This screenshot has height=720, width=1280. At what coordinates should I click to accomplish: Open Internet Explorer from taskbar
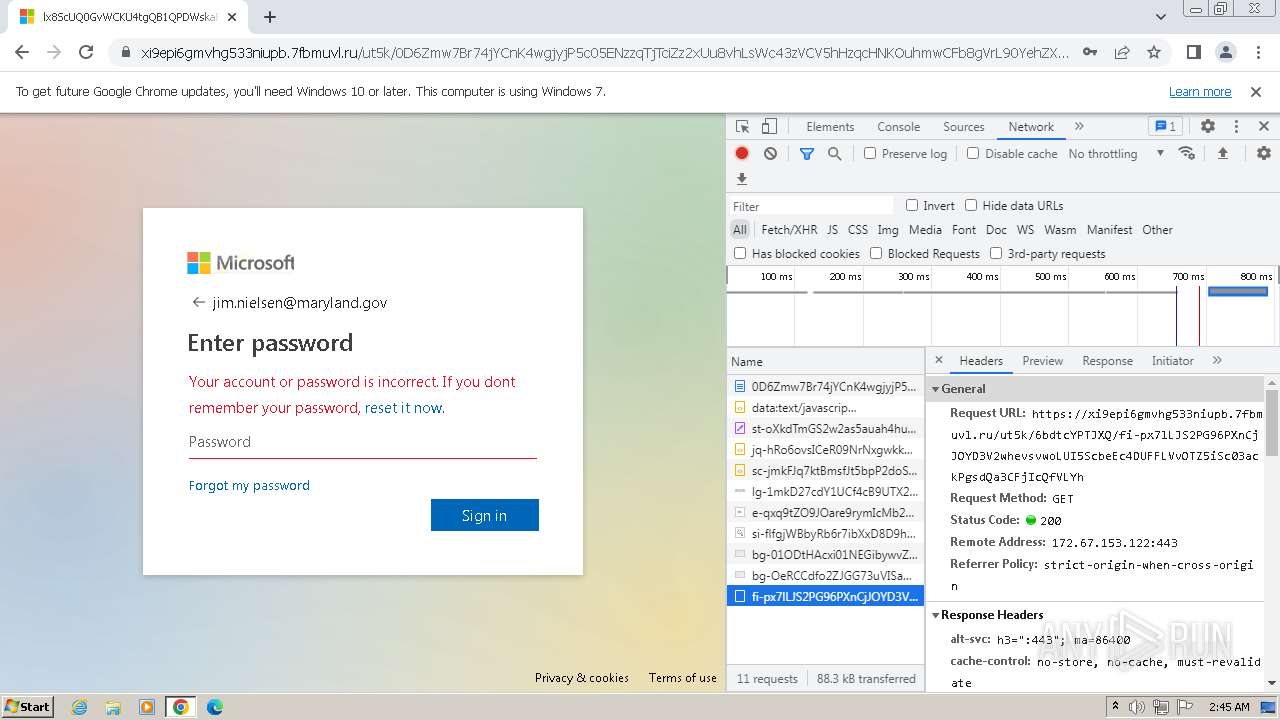coord(80,707)
